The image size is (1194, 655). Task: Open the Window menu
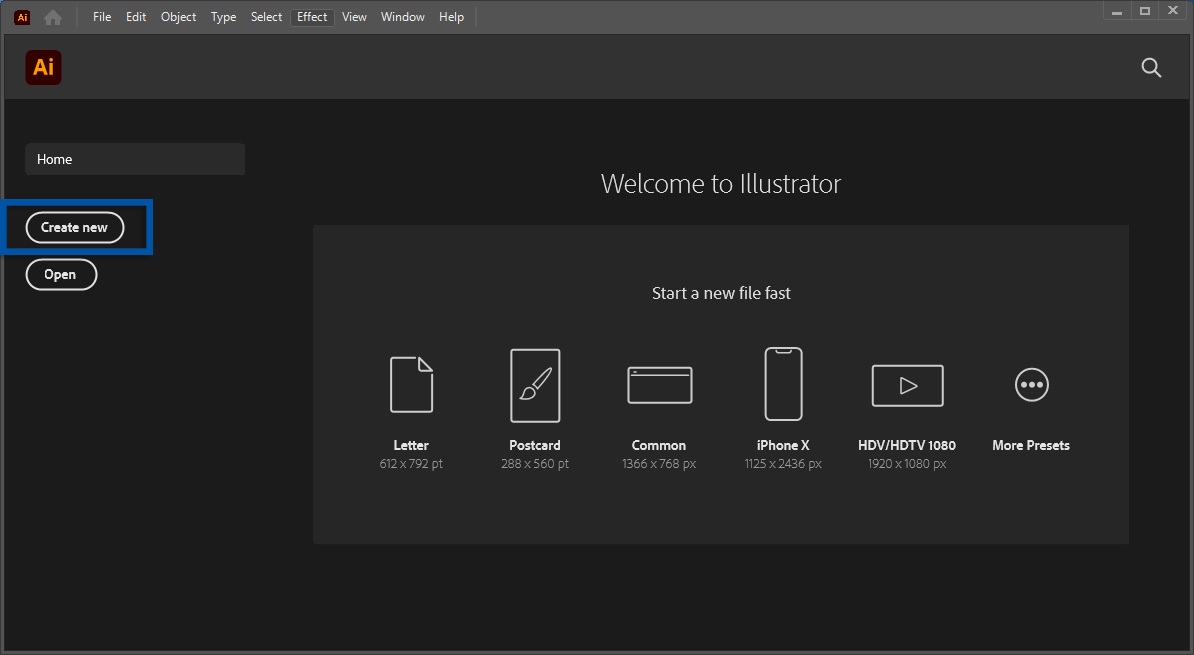(x=402, y=16)
